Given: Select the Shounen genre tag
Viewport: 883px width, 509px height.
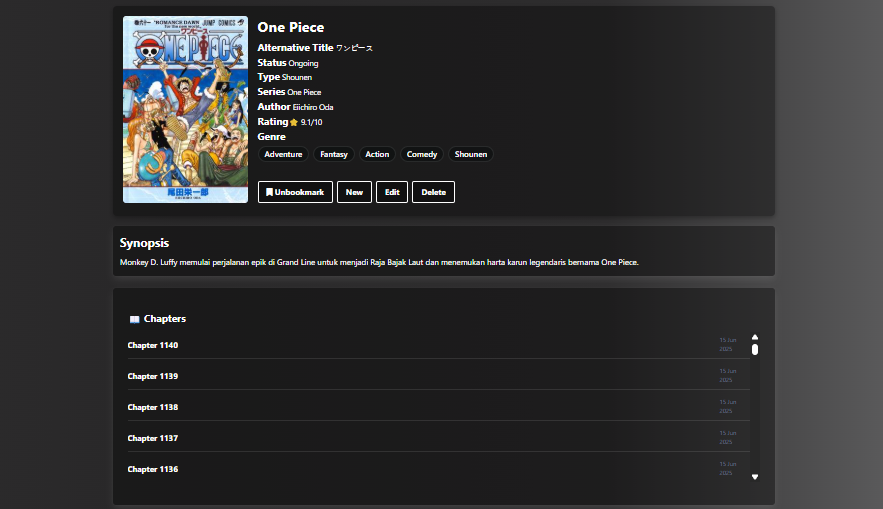Looking at the screenshot, I should (x=471, y=154).
